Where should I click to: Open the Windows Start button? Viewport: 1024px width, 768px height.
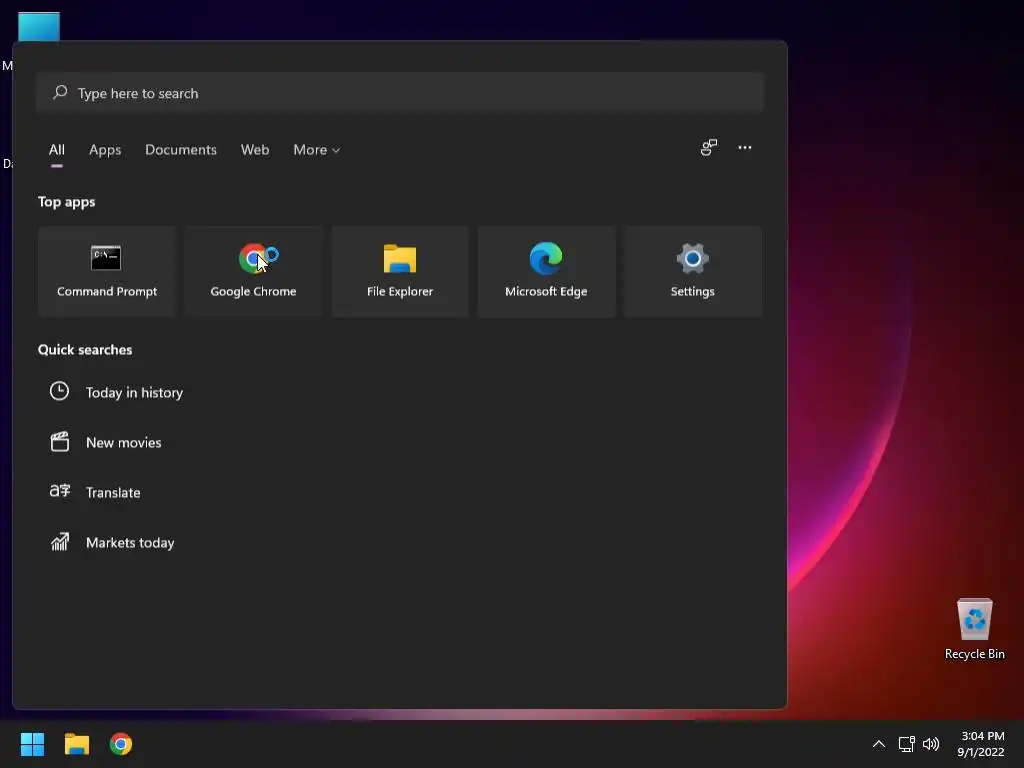point(32,744)
